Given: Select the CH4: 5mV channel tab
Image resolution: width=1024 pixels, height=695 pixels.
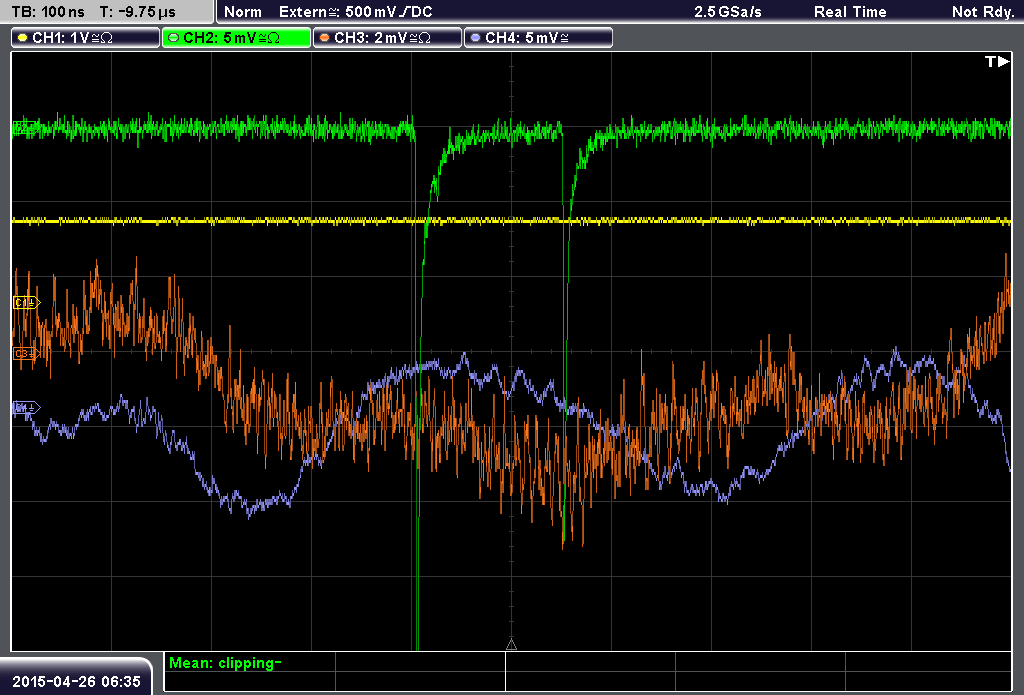Looking at the screenshot, I should click(x=538, y=38).
